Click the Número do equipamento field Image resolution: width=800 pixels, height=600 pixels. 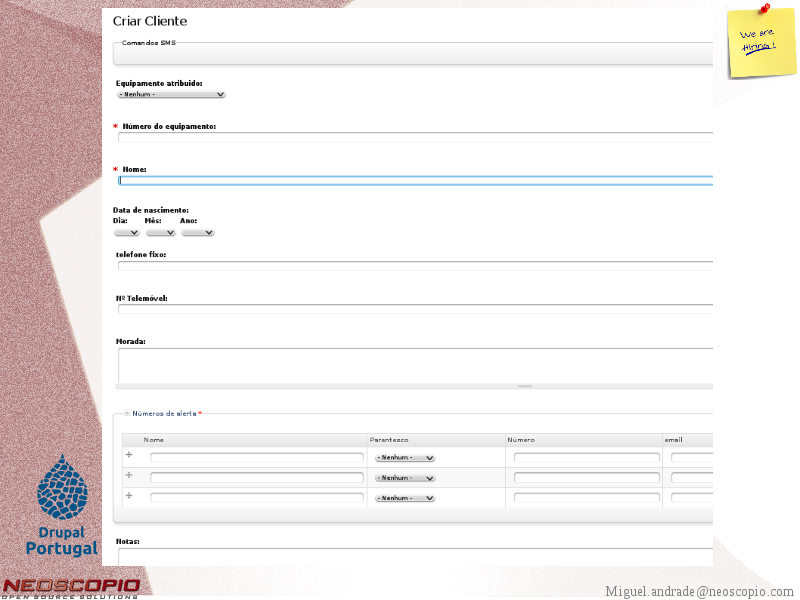tap(415, 137)
